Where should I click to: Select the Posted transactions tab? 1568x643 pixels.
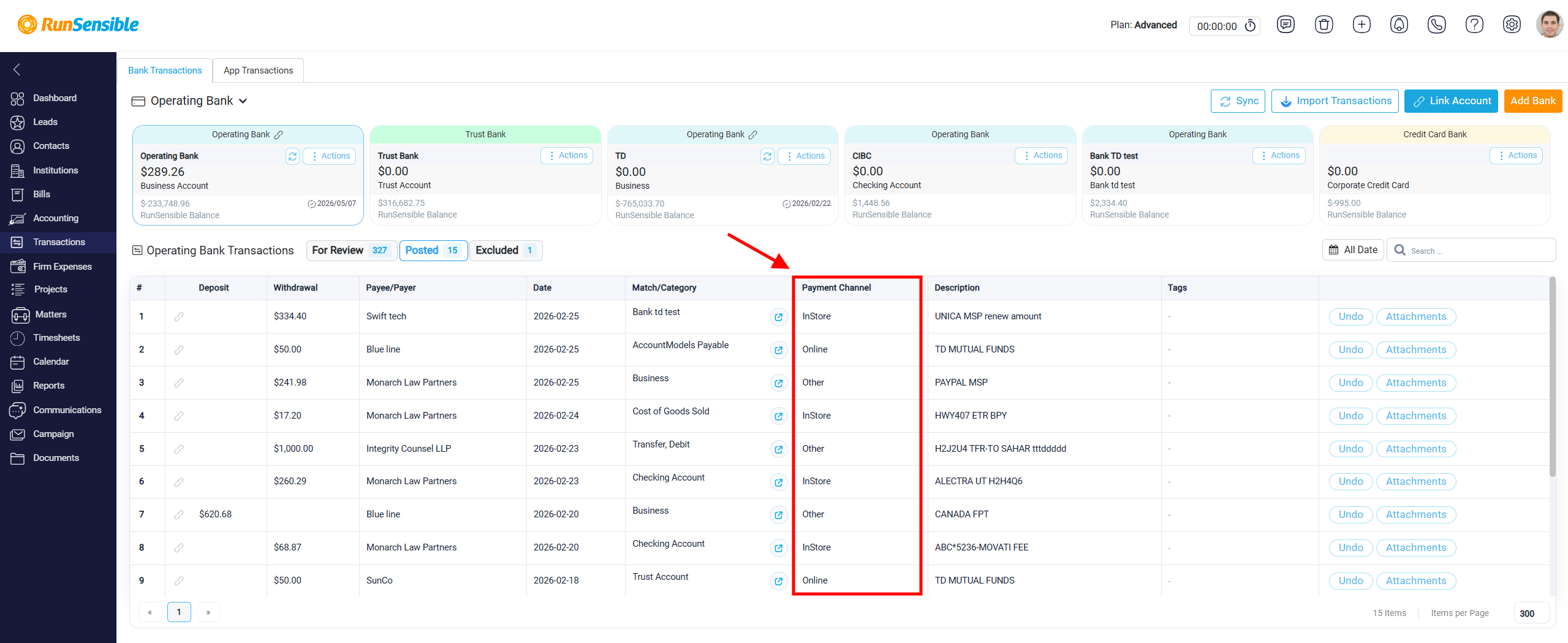[433, 250]
